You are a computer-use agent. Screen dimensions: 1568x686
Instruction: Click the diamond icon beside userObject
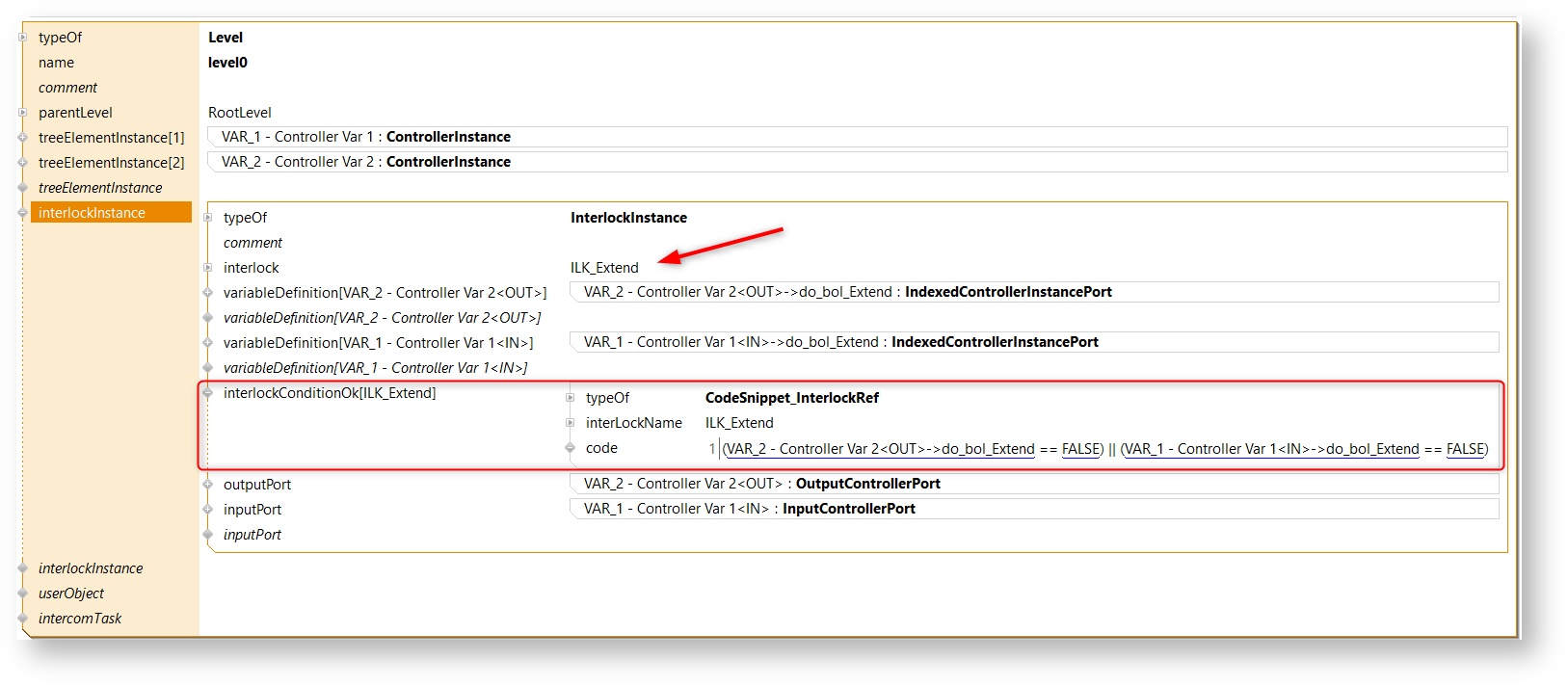pyautogui.click(x=23, y=594)
